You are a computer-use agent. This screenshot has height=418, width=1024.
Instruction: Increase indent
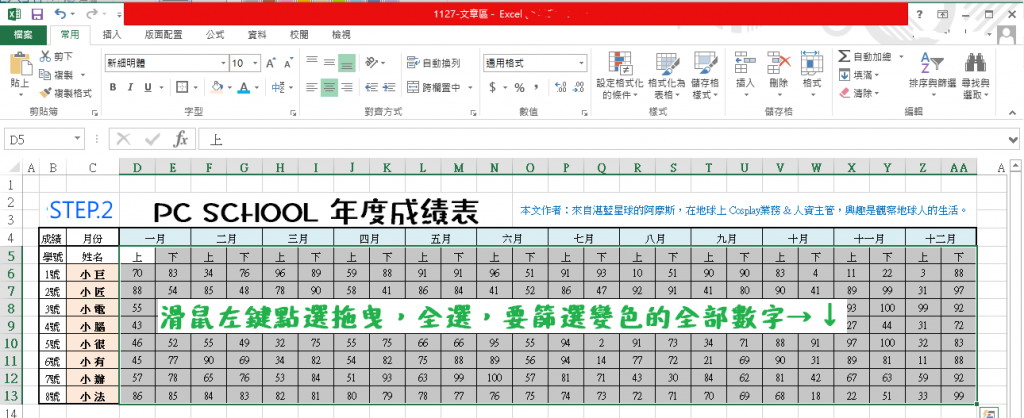(389, 87)
